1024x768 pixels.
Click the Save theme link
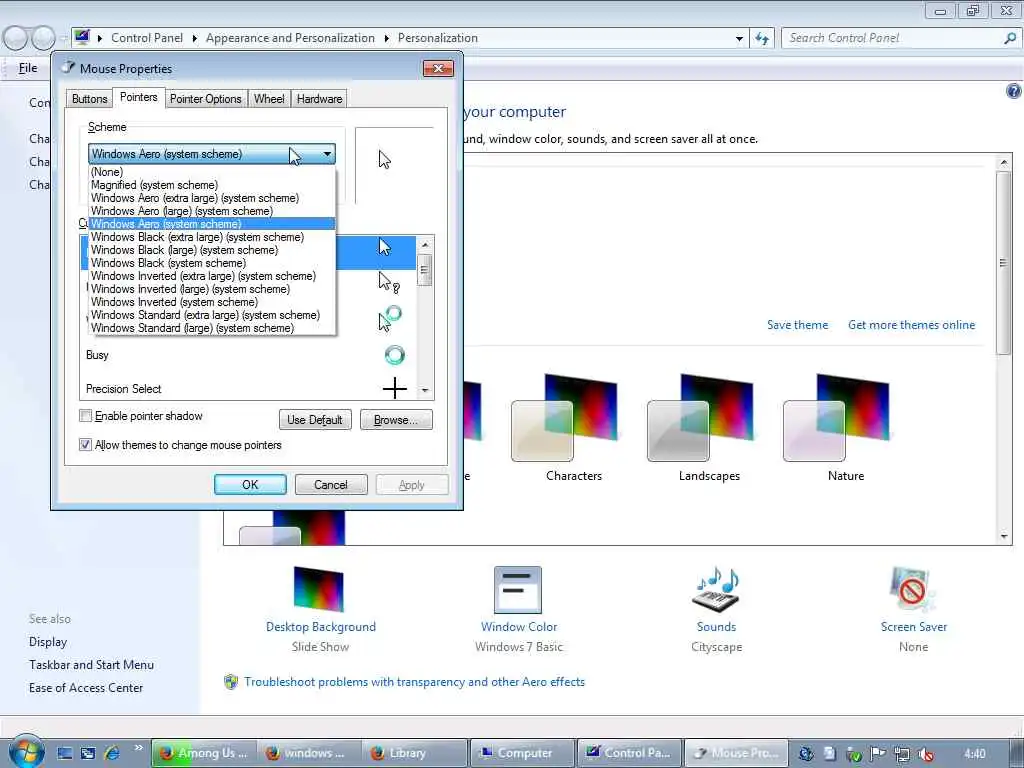pyautogui.click(x=797, y=325)
